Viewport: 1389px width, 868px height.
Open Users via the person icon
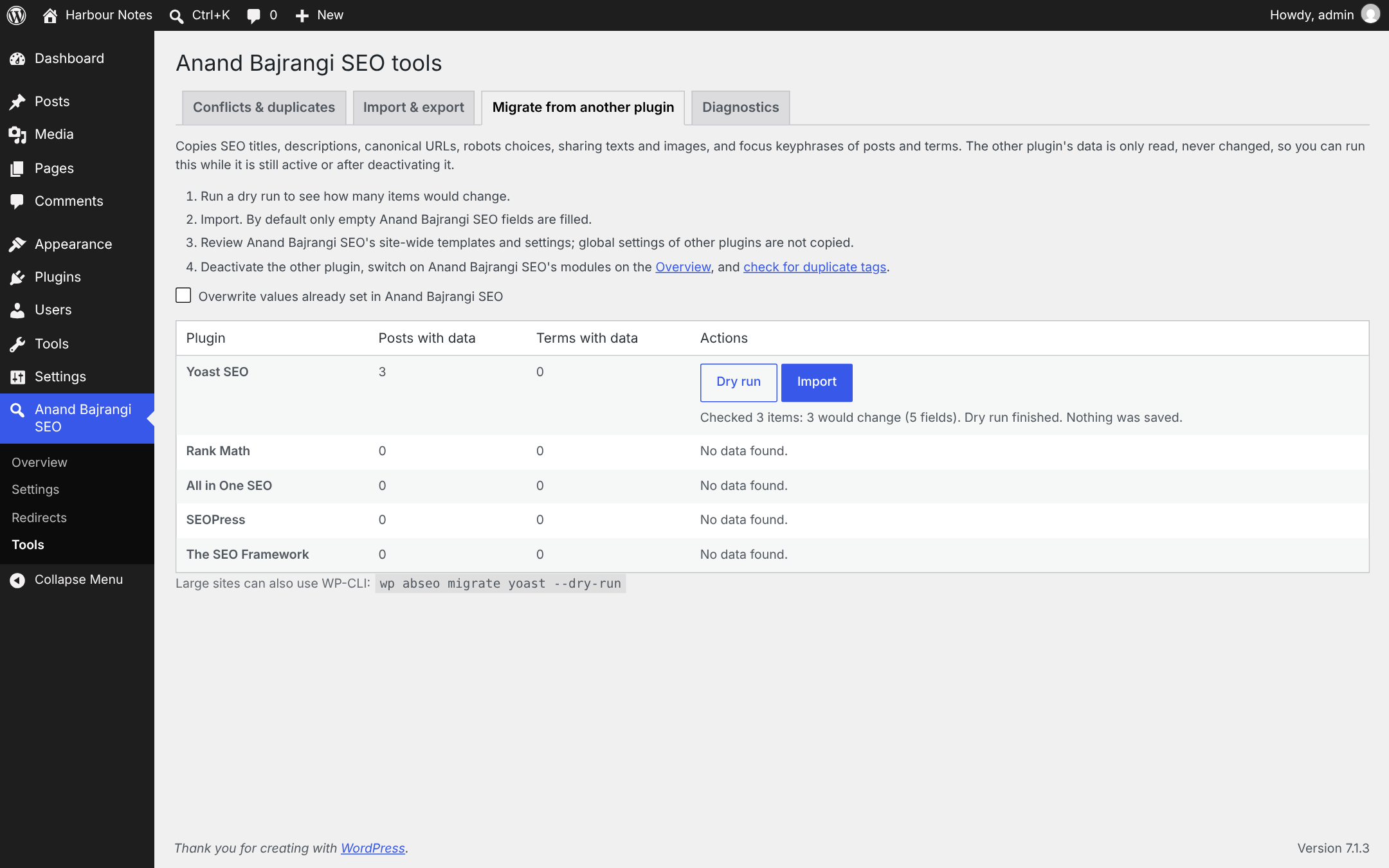pos(17,310)
